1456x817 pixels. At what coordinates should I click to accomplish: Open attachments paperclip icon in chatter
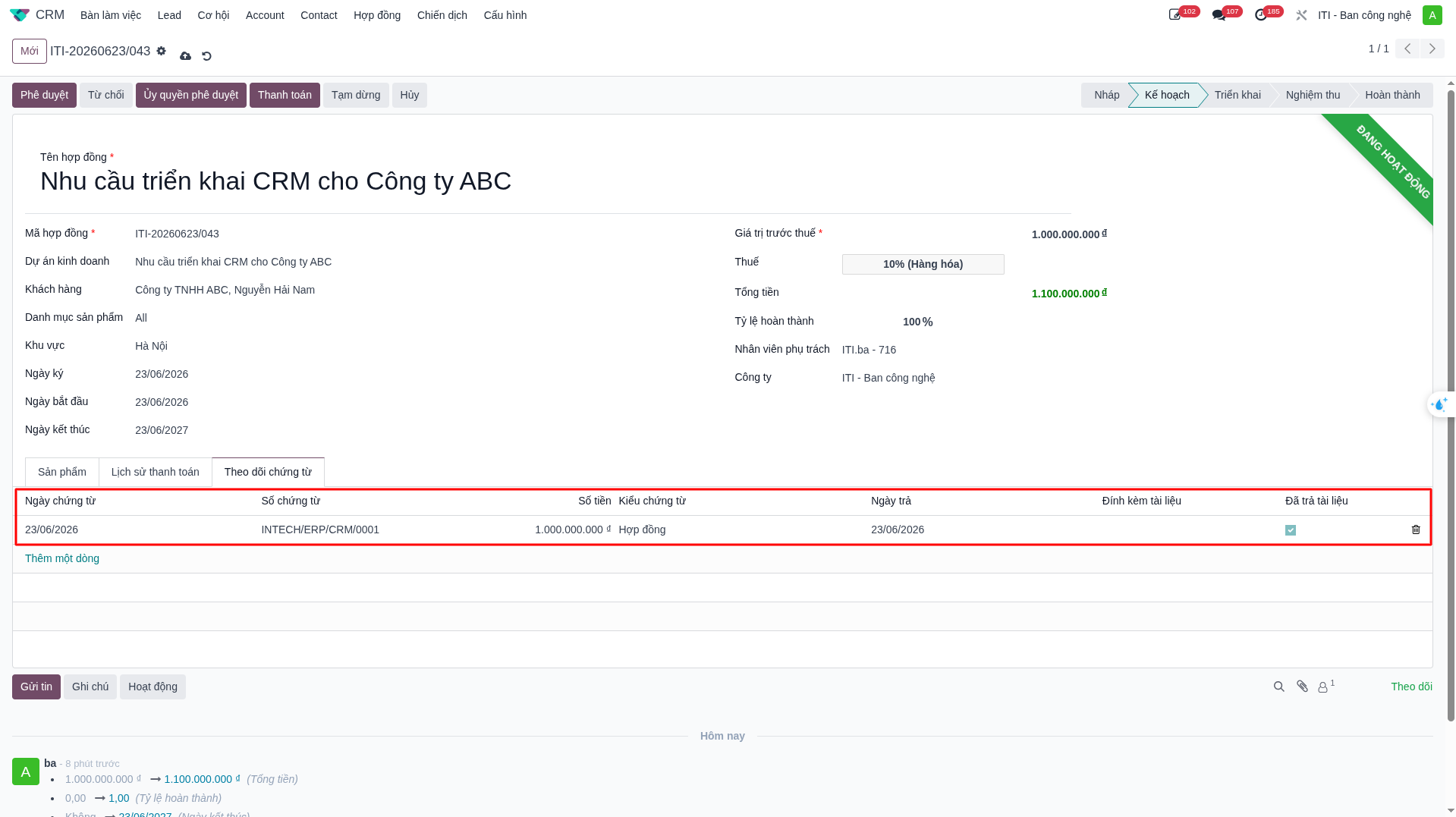coord(1303,687)
